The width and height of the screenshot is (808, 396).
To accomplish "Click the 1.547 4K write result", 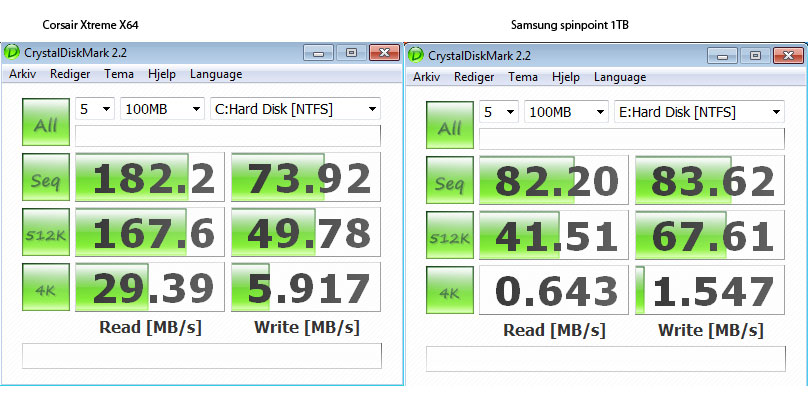I will 710,290.
